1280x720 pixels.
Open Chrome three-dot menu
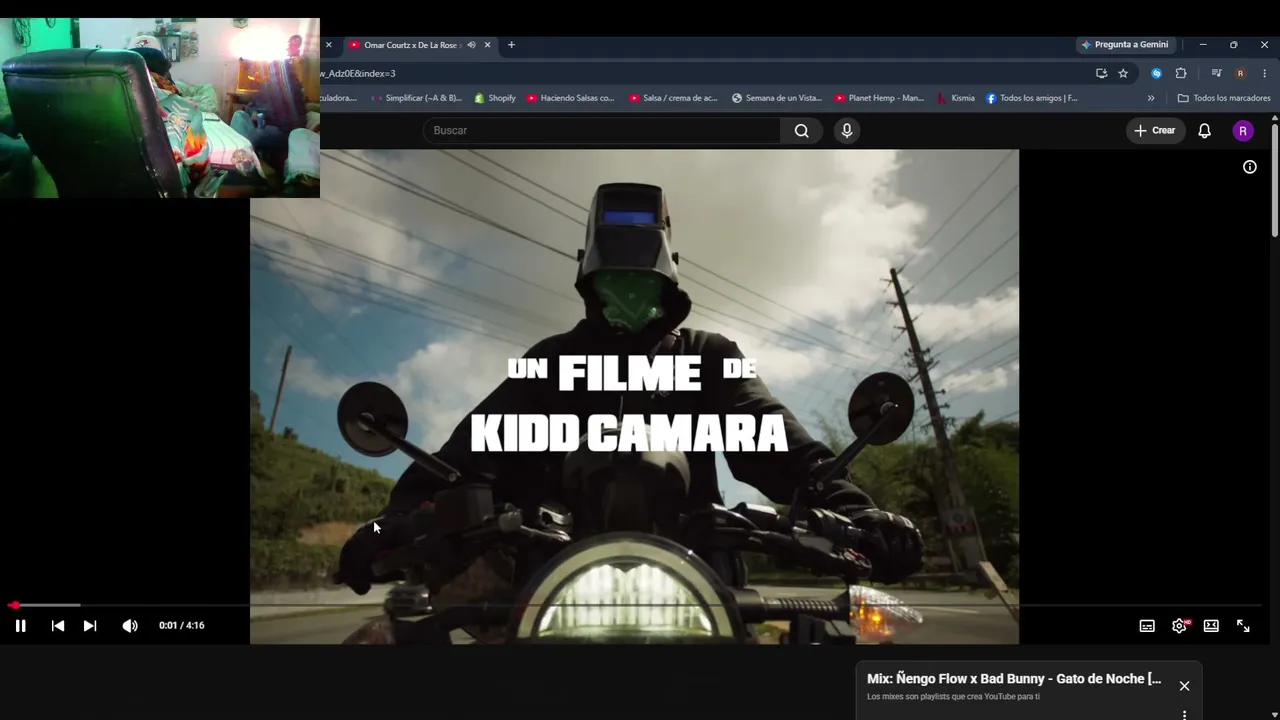point(1264,73)
